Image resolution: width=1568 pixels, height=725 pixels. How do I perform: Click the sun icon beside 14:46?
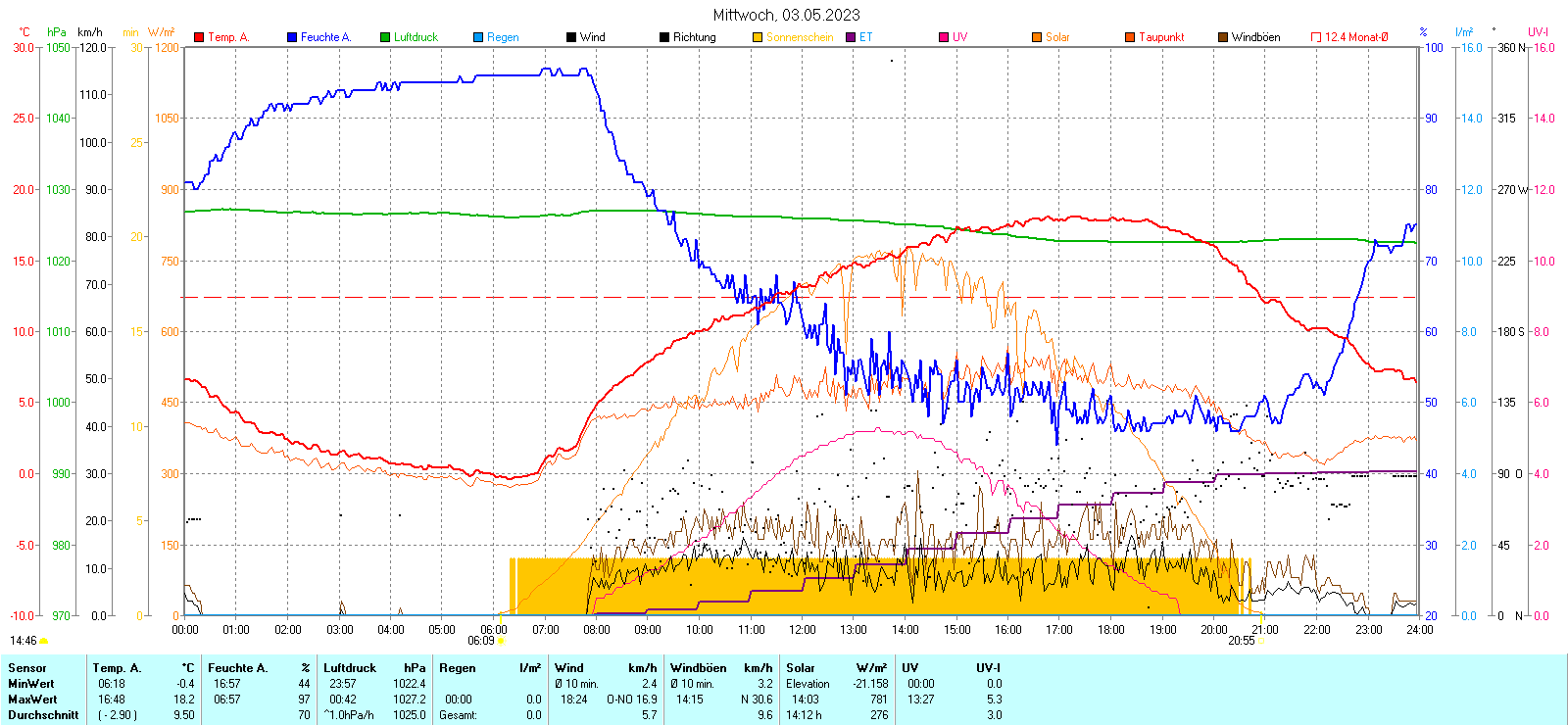coord(44,642)
